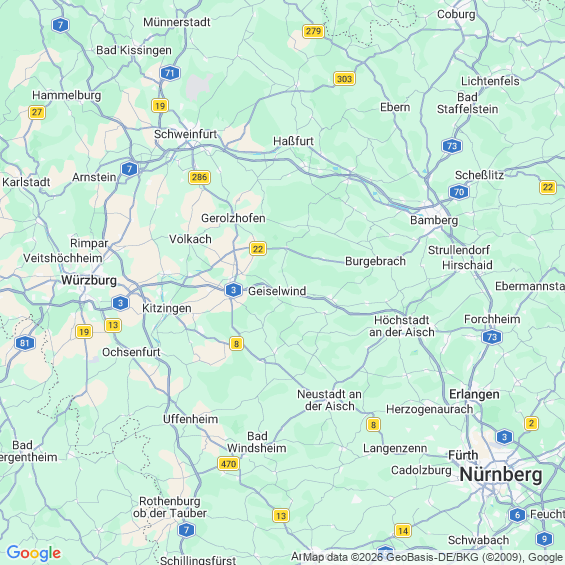Click the A71 highway shield near Bad Kissingen
This screenshot has height=565, width=565.
(x=170, y=73)
